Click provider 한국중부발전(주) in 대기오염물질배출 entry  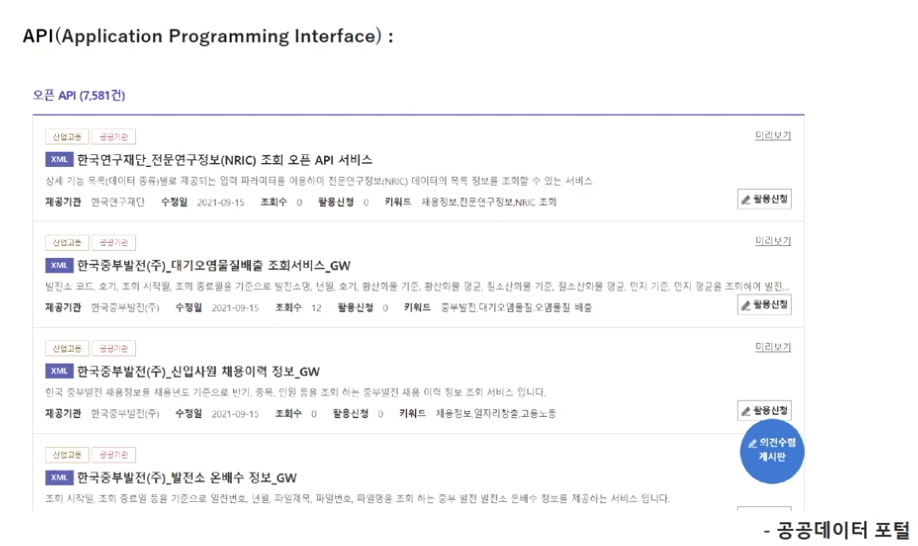coord(125,308)
